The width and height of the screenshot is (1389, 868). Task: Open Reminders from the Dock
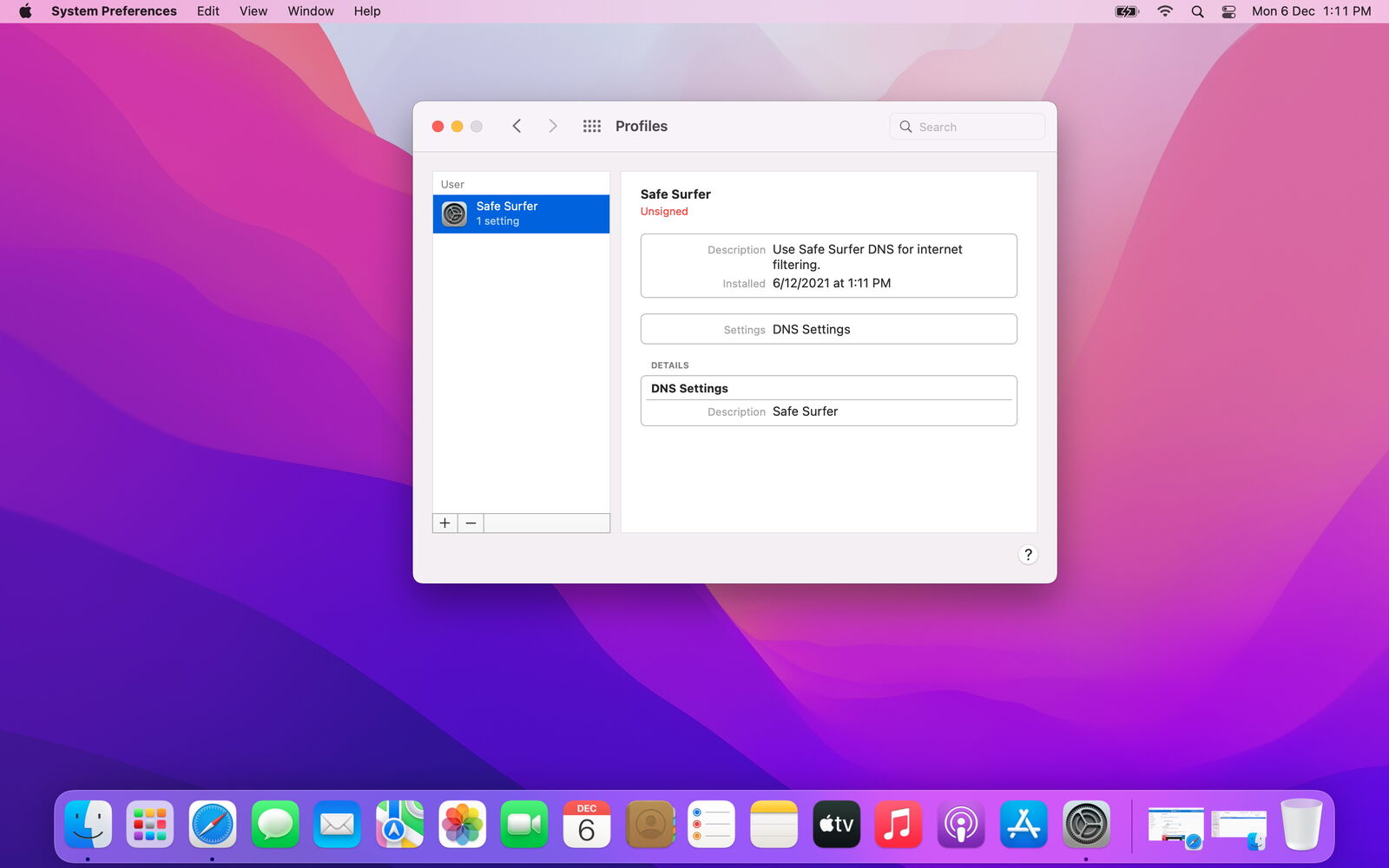711,824
